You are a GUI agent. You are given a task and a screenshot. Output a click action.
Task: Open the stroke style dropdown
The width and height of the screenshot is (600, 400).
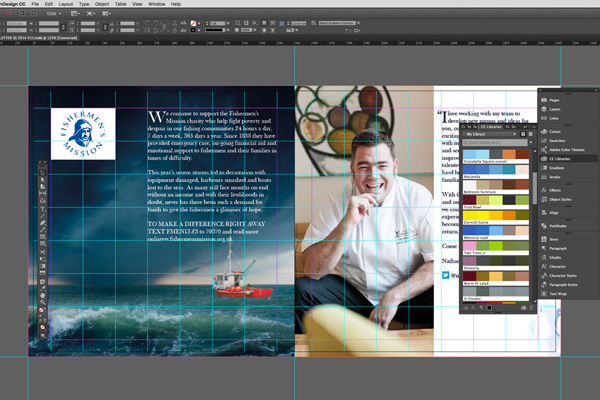click(217, 30)
